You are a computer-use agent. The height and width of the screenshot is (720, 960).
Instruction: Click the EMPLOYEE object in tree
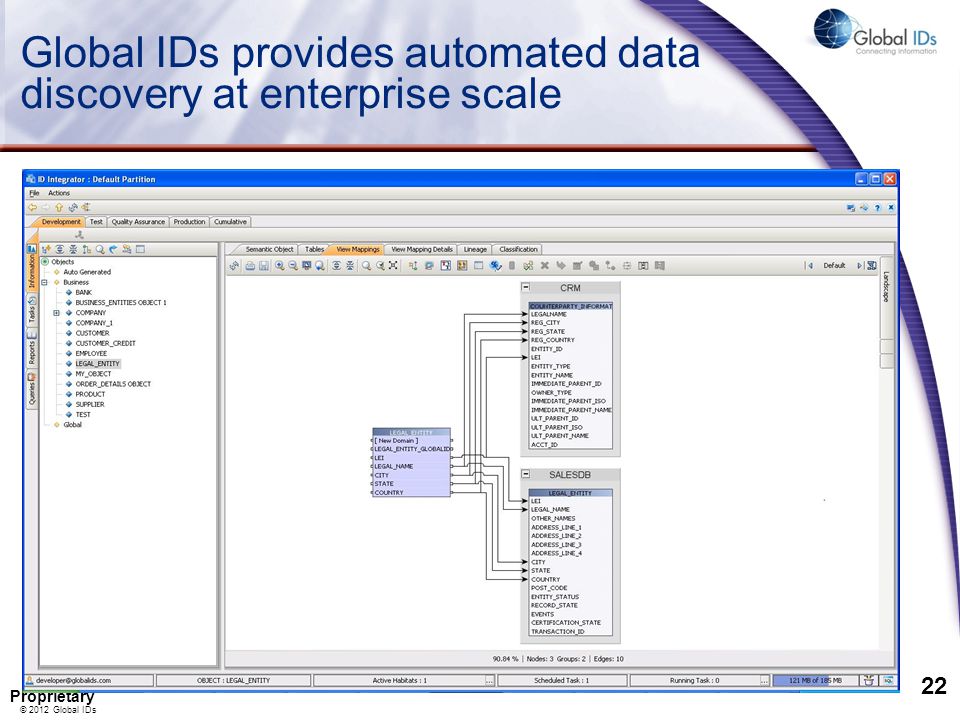click(x=91, y=354)
